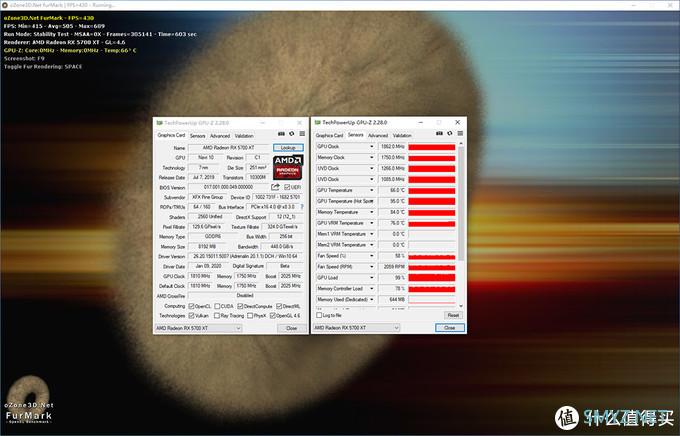This screenshot has height=436, width=680.
Task: Toggle the OpenGL 4.6 checkbox
Action: (x=272, y=316)
